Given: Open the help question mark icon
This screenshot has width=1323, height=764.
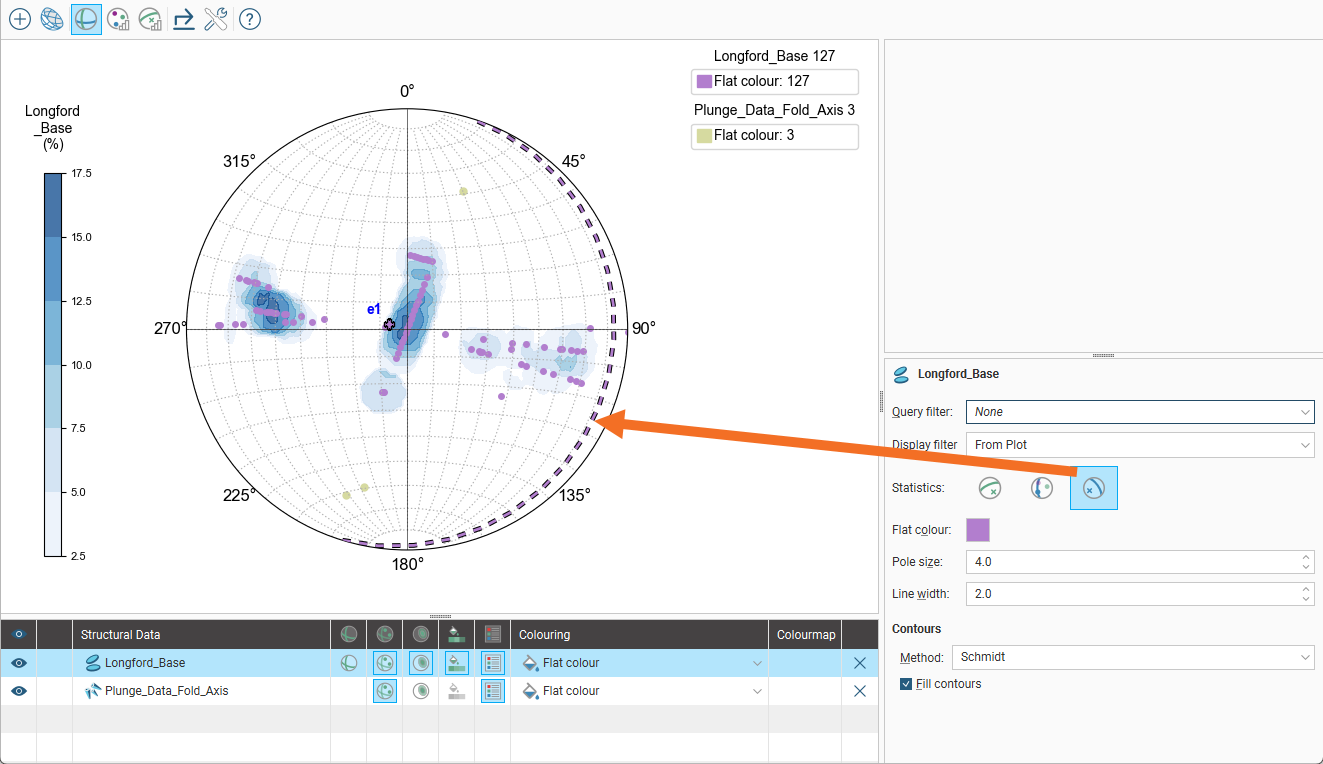Looking at the screenshot, I should (x=250, y=19).
